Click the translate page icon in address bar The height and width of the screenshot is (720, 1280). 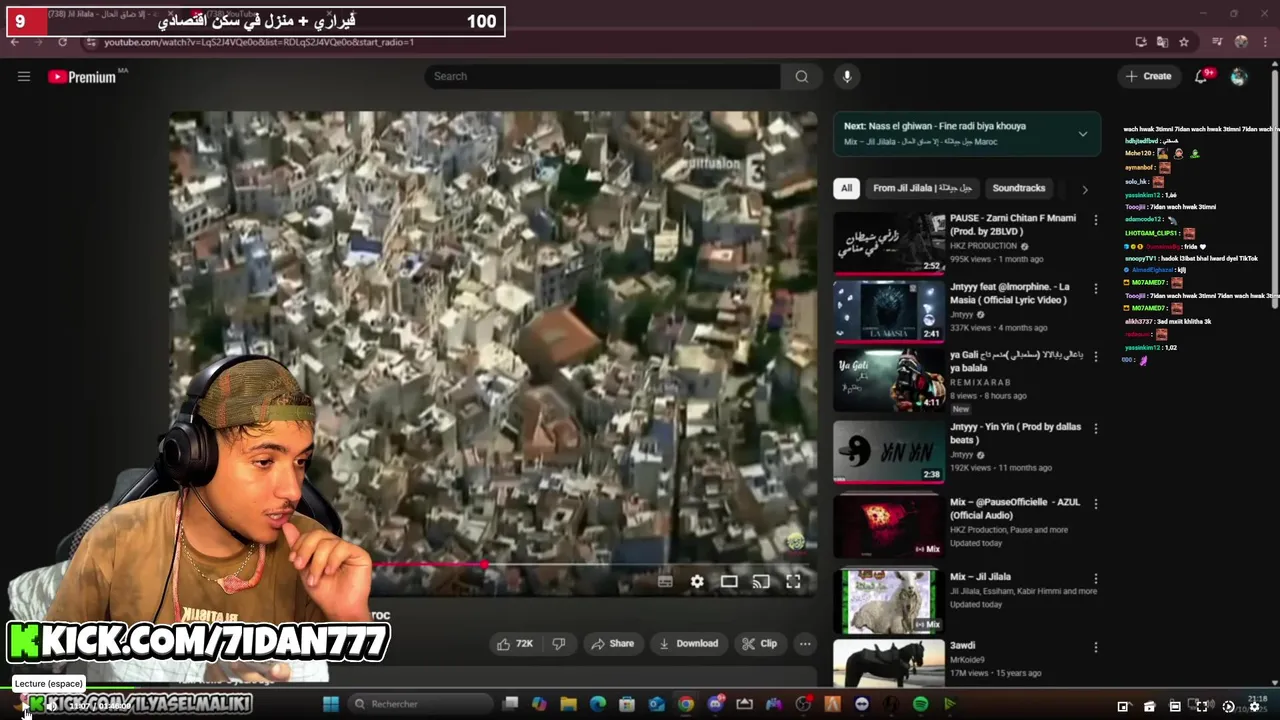tap(1162, 42)
